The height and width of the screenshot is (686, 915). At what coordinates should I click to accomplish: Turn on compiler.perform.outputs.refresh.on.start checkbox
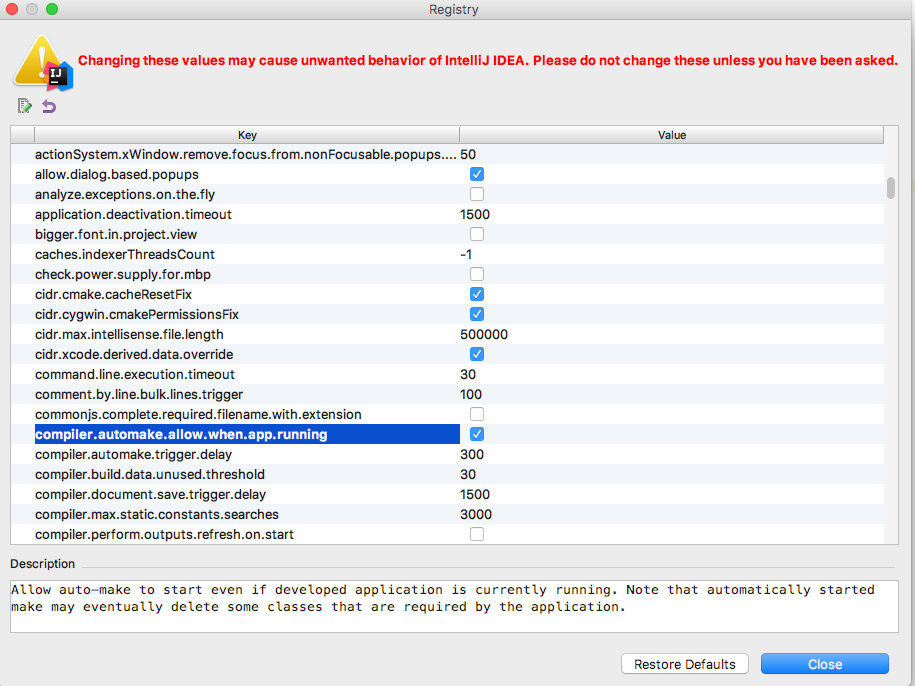[x=477, y=534]
